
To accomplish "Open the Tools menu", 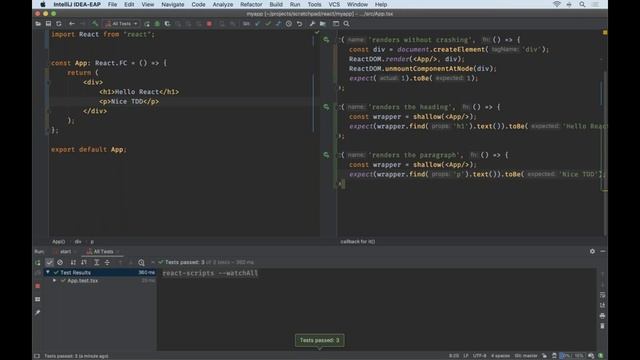I will (x=314, y=4).
